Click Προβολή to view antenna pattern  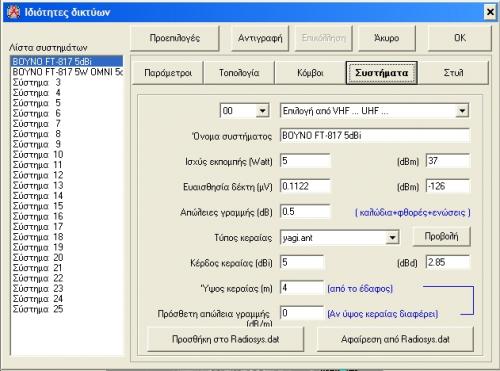(x=441, y=236)
